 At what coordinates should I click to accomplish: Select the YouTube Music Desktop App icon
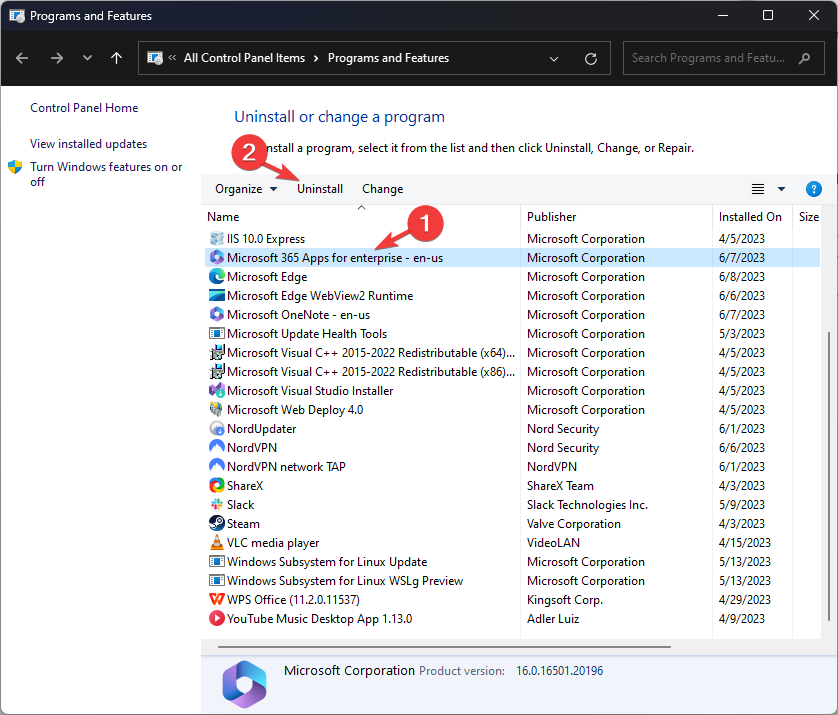coord(216,618)
